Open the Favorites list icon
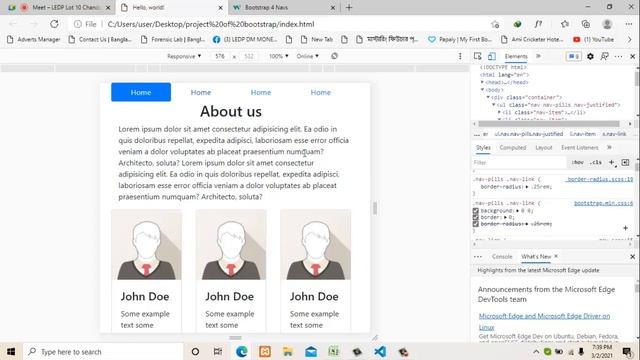The width and height of the screenshot is (640, 360). coord(565,24)
